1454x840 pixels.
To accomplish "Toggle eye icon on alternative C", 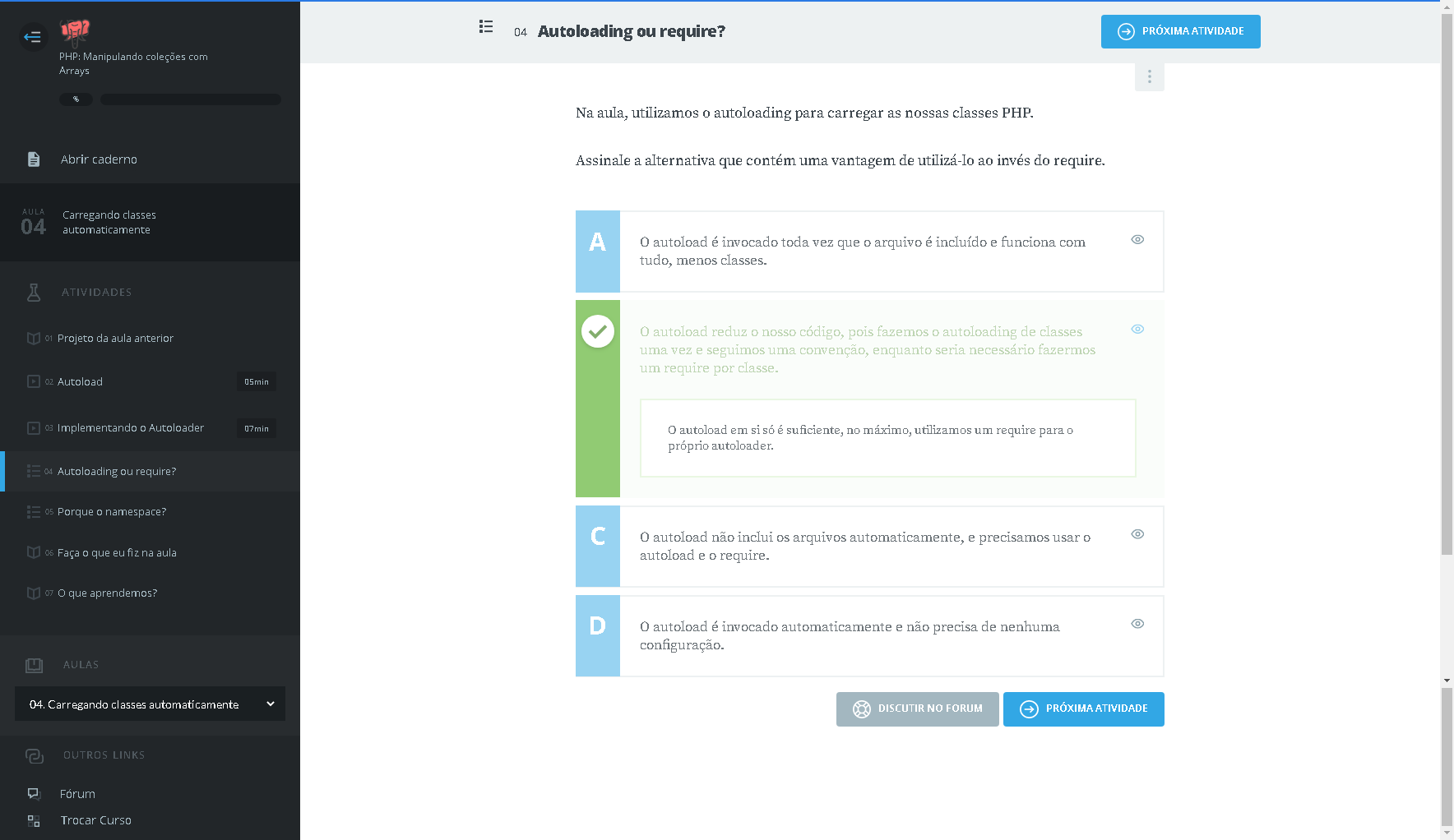I will [x=1137, y=534].
